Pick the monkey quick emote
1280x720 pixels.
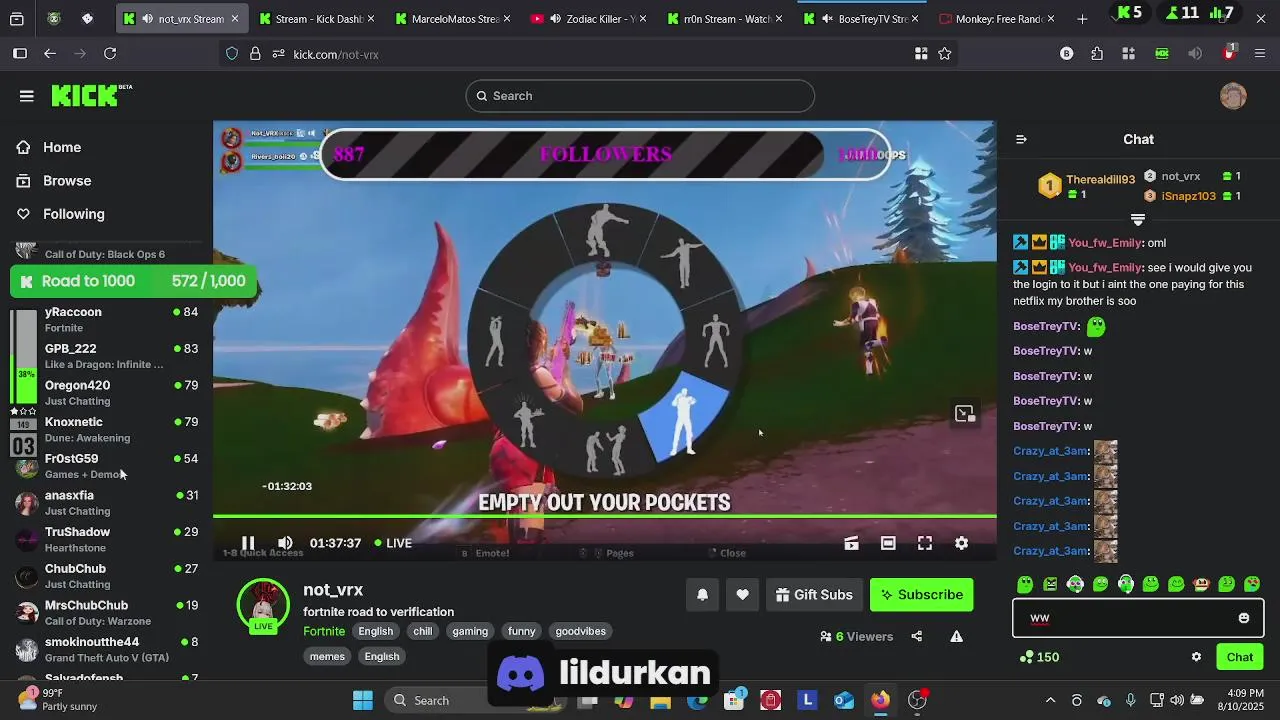(1201, 584)
